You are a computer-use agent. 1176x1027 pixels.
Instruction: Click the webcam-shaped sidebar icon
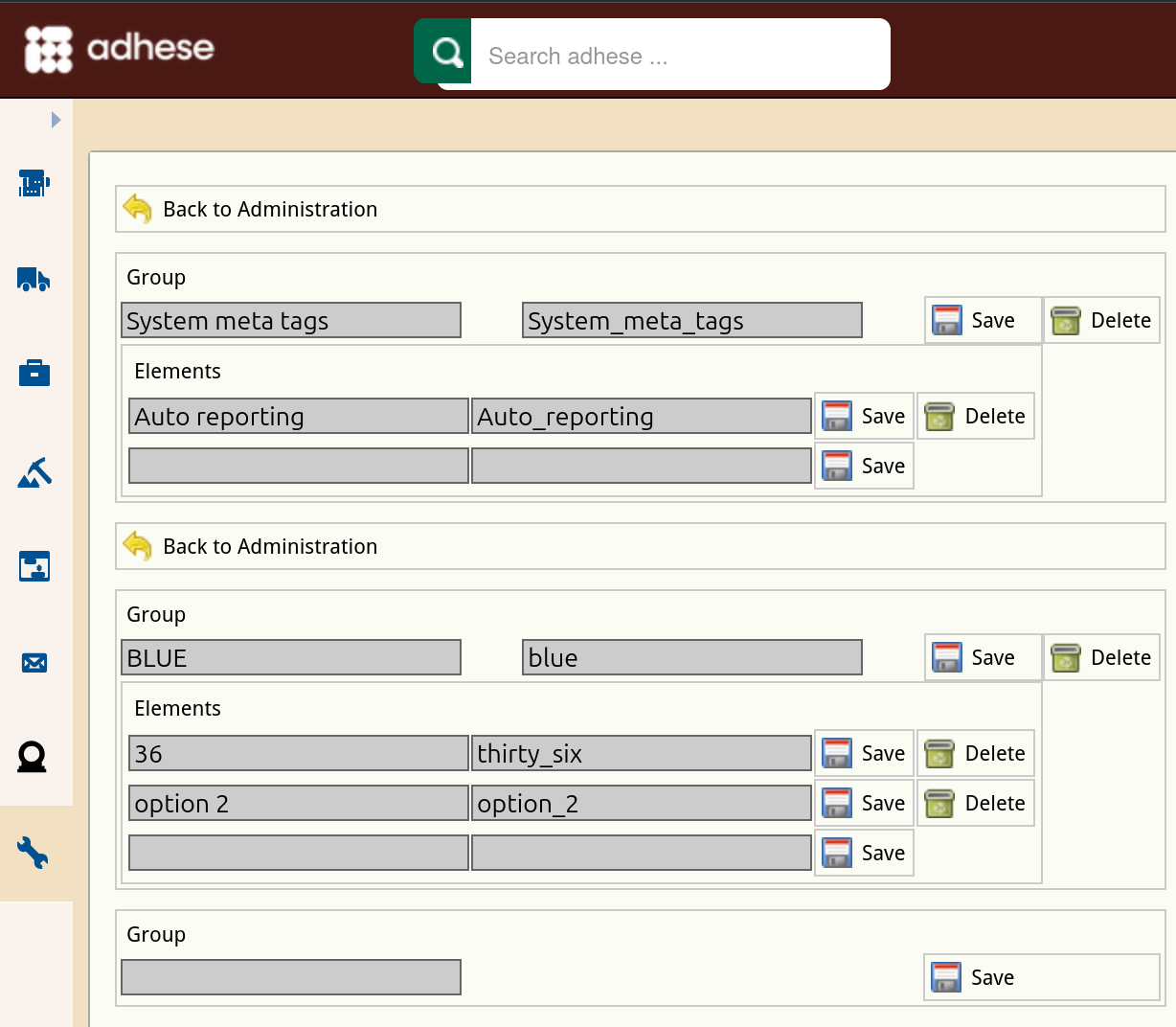point(34,757)
